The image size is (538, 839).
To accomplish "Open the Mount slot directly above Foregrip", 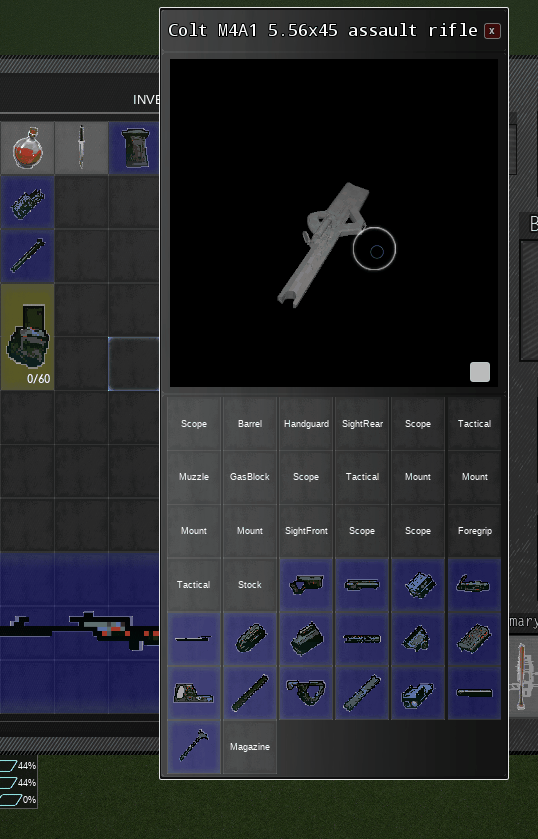I will (474, 477).
